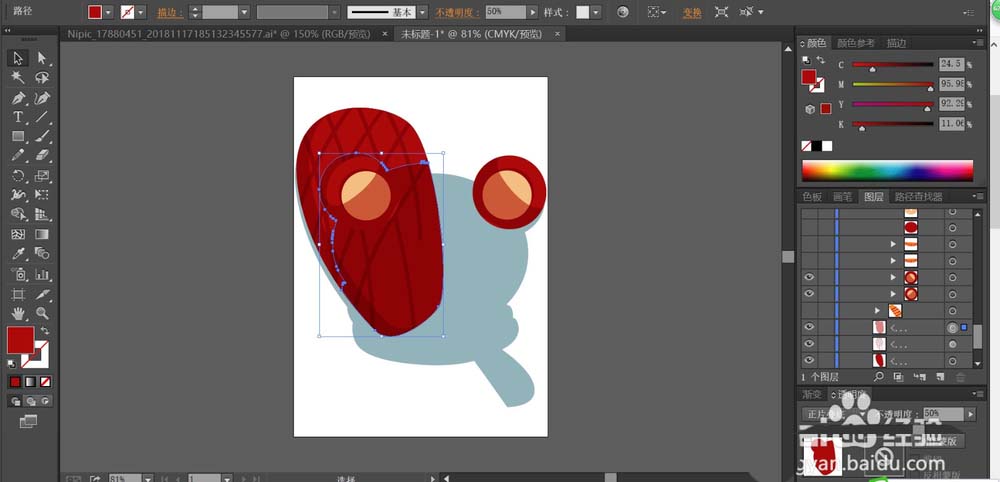Click the 描边 stroke label link
The height and width of the screenshot is (482, 1000).
coord(172,13)
